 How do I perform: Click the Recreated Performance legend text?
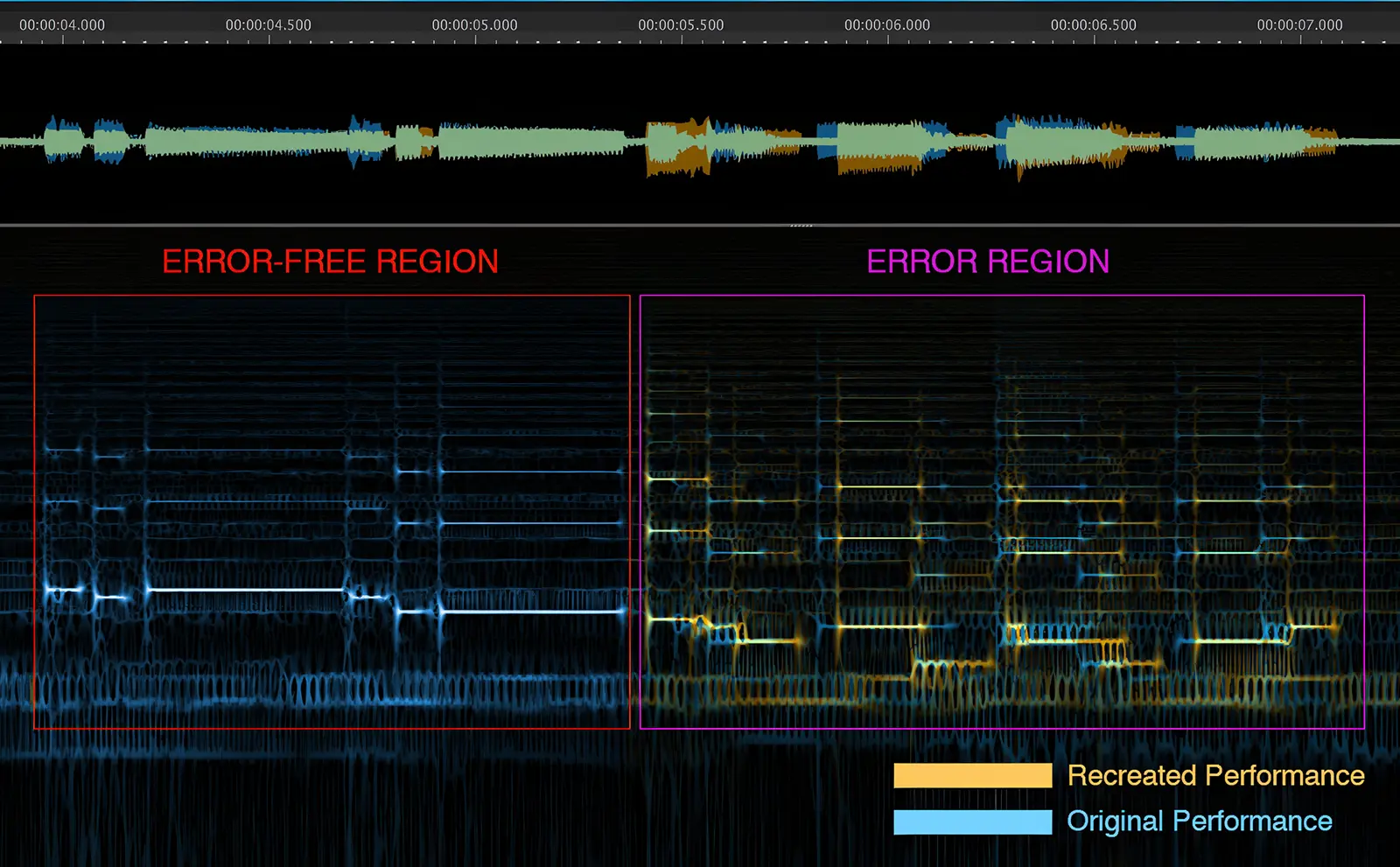pyautogui.click(x=1215, y=776)
